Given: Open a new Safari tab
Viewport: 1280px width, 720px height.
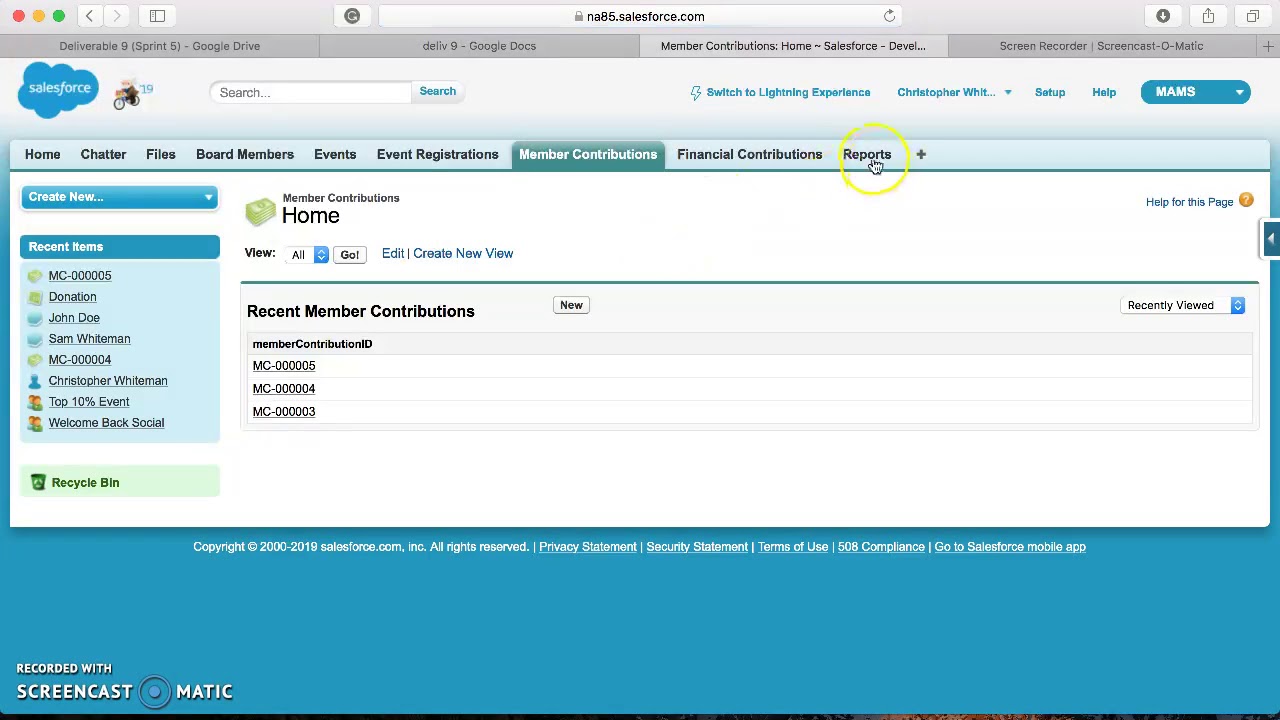Looking at the screenshot, I should pos(1268,46).
